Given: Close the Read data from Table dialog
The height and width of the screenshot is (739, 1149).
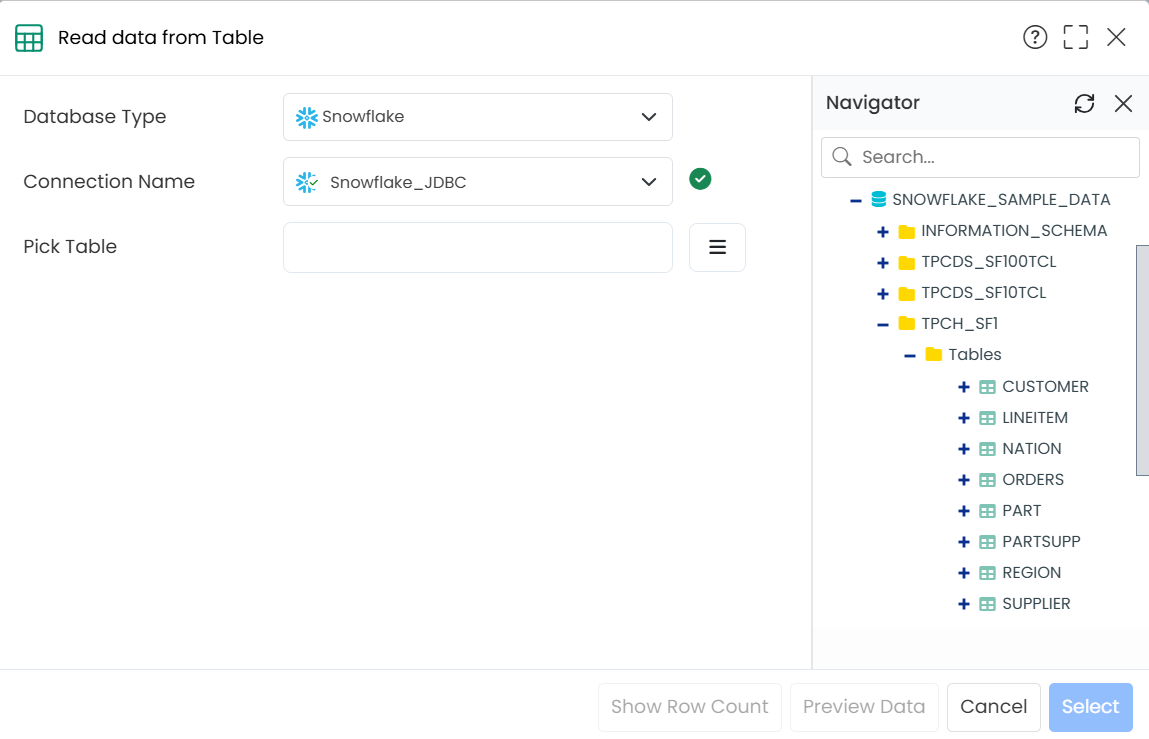Looking at the screenshot, I should (1116, 37).
